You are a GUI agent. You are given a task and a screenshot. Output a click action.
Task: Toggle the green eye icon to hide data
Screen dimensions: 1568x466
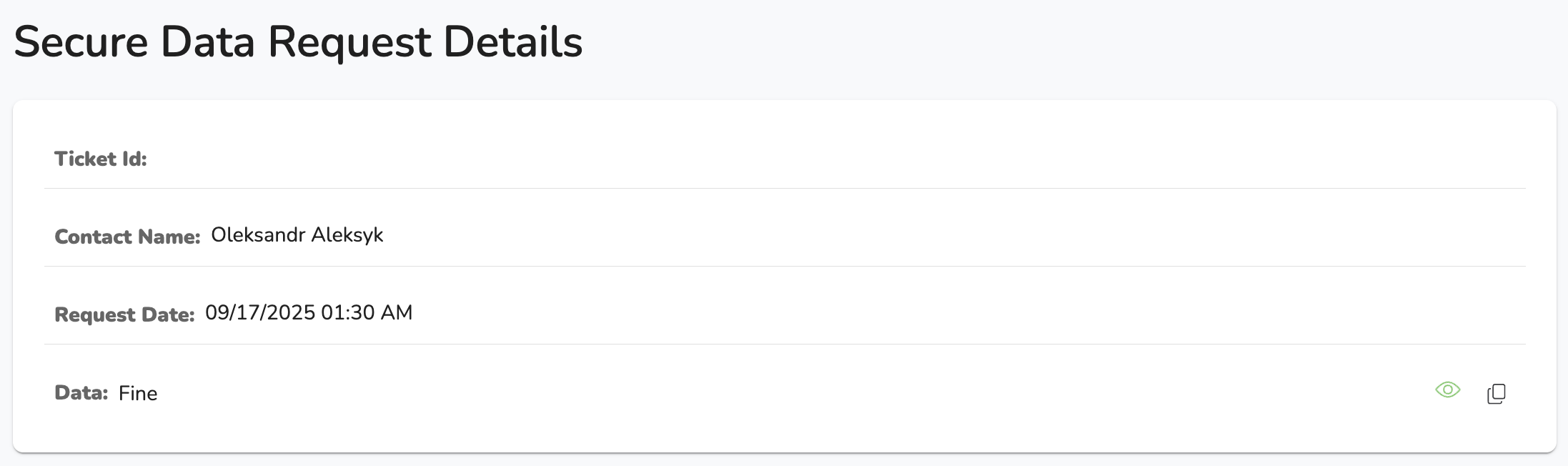coord(1447,390)
